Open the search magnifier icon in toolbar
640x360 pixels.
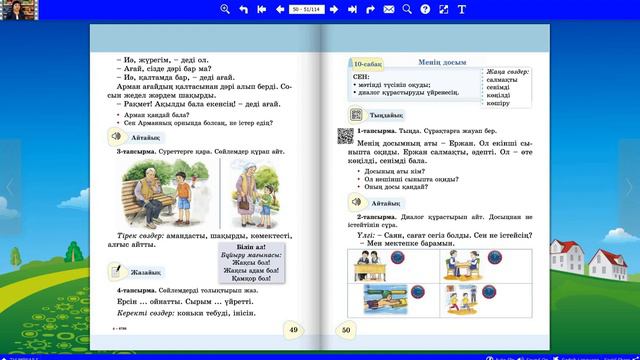(x=407, y=9)
